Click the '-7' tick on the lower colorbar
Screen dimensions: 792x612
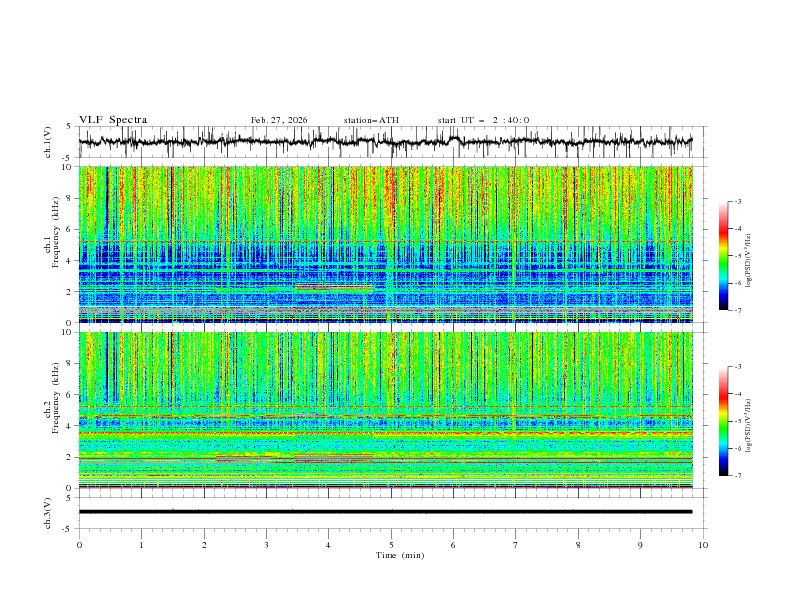738,475
